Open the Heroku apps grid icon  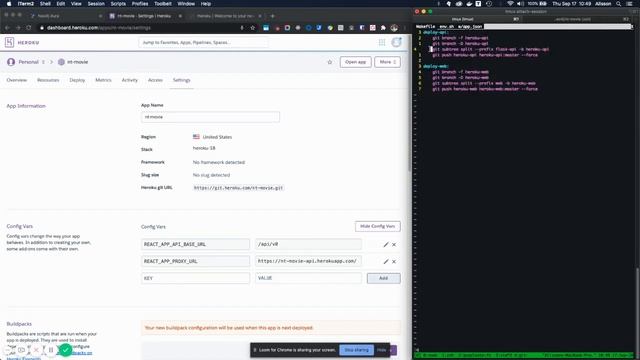(x=382, y=42)
